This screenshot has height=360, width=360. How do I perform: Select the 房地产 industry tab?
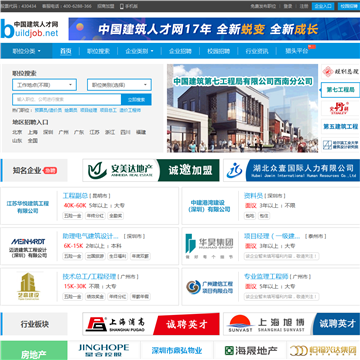(34, 351)
